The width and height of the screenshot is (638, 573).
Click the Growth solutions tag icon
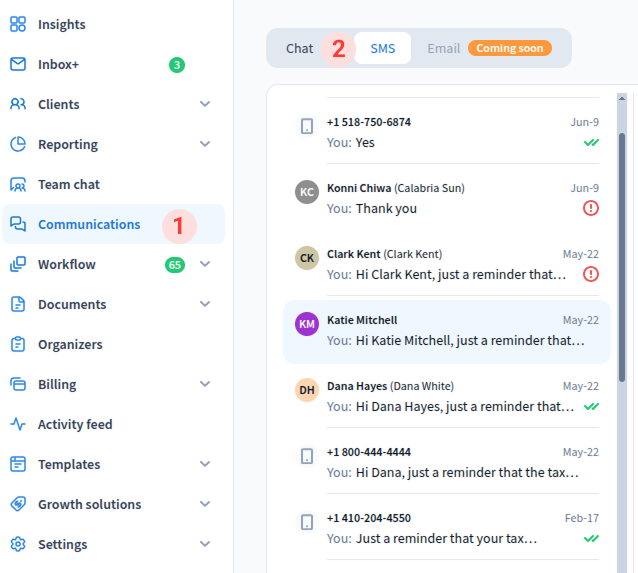18,504
